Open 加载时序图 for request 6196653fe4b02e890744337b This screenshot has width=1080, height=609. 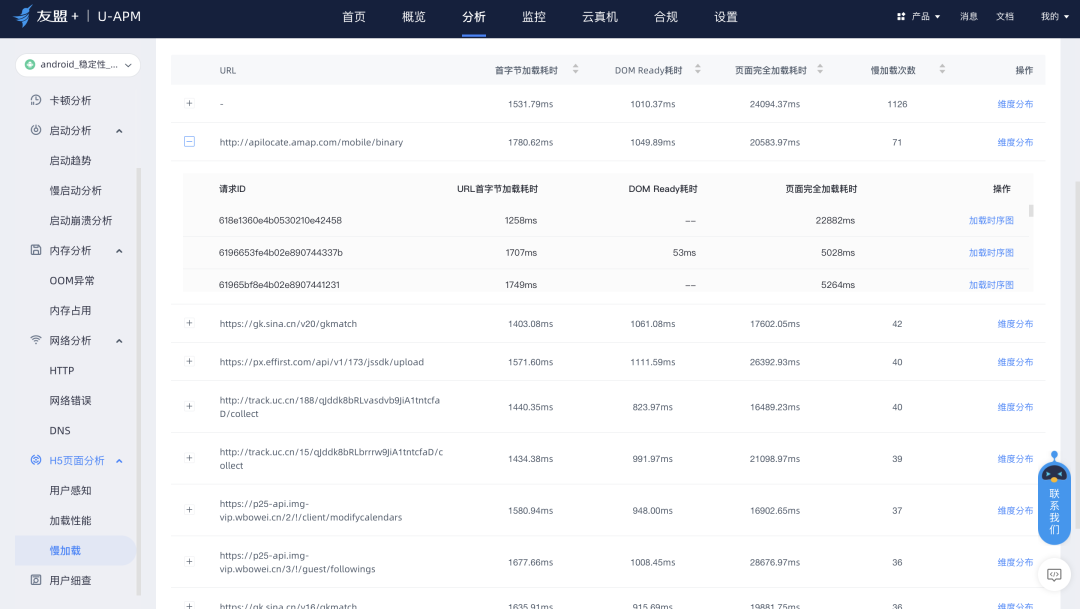[991, 253]
